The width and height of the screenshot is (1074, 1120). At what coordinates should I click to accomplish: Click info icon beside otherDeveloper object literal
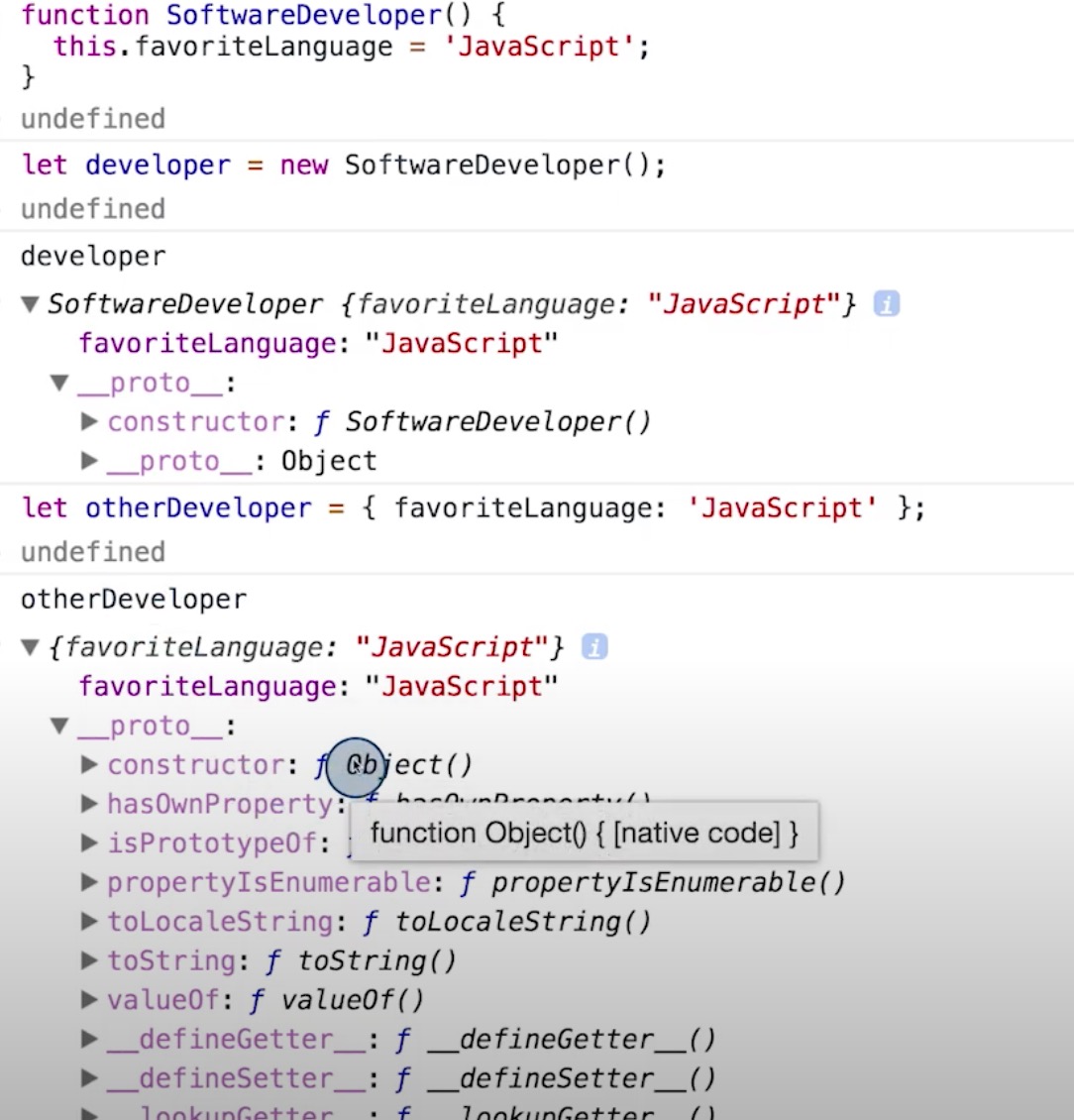[594, 647]
